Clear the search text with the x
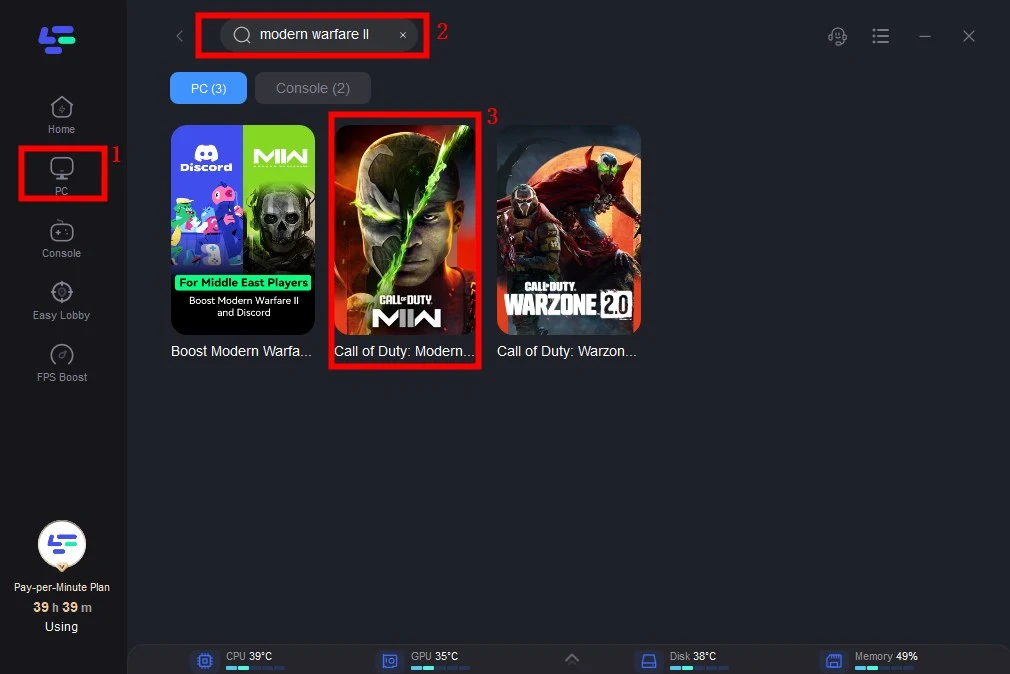The image size is (1010, 674). coord(403,35)
